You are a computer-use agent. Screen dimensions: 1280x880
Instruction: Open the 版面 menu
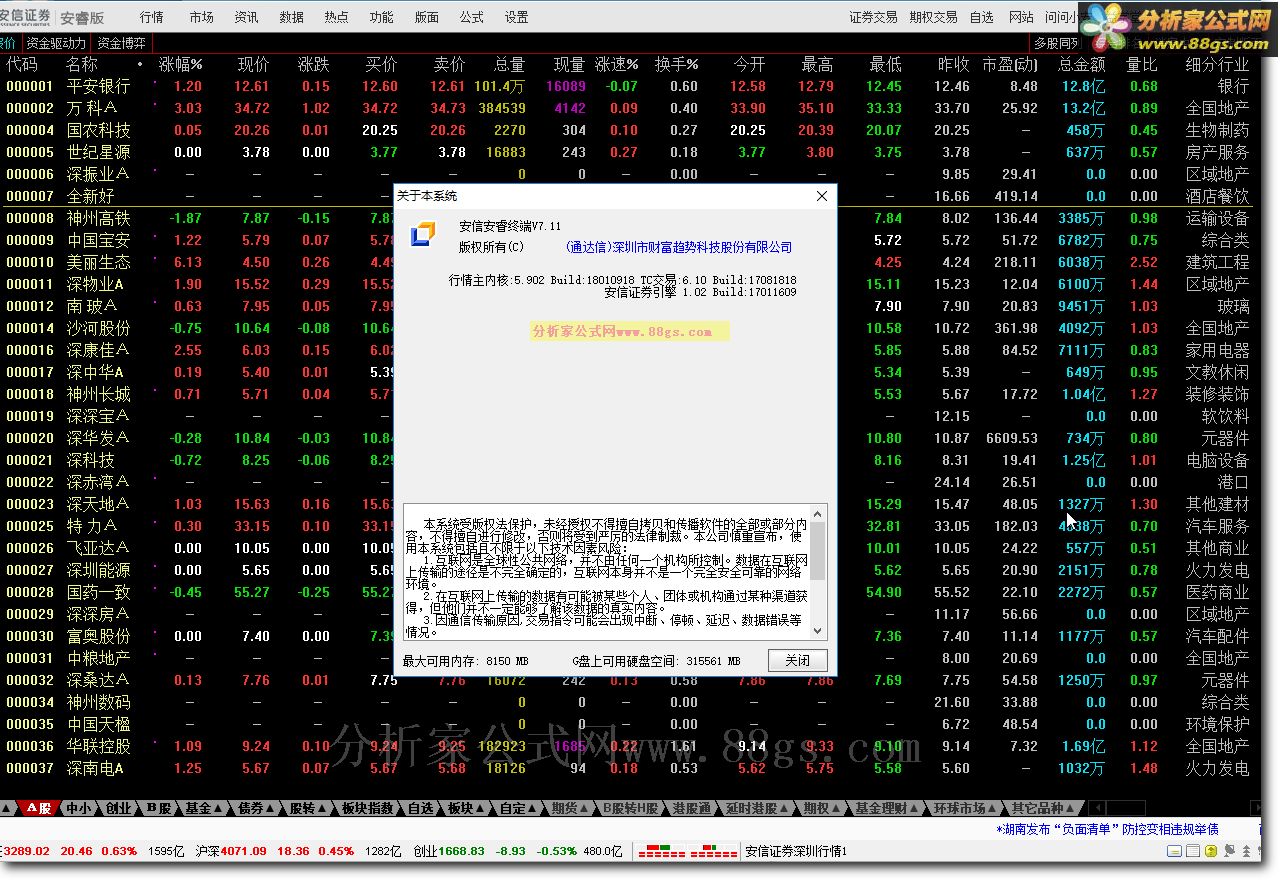pyautogui.click(x=427, y=17)
